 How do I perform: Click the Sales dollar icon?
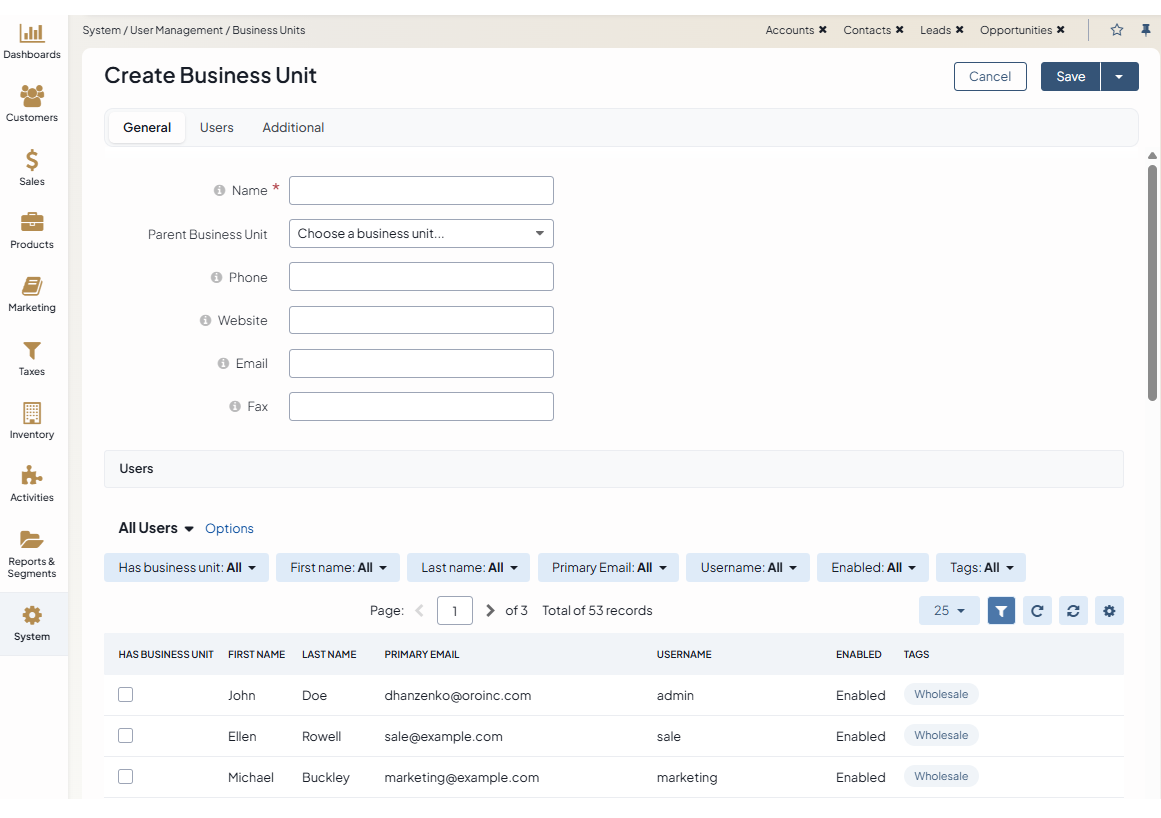[32, 161]
